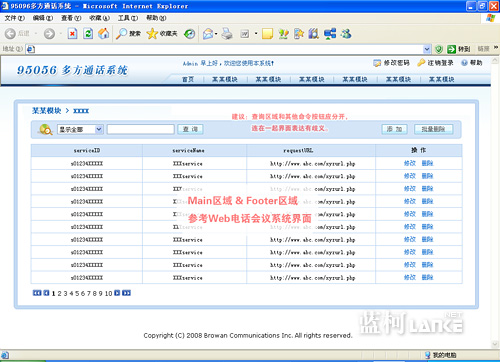
Task: Click the security shield icon near address bar
Action: tap(439, 49)
